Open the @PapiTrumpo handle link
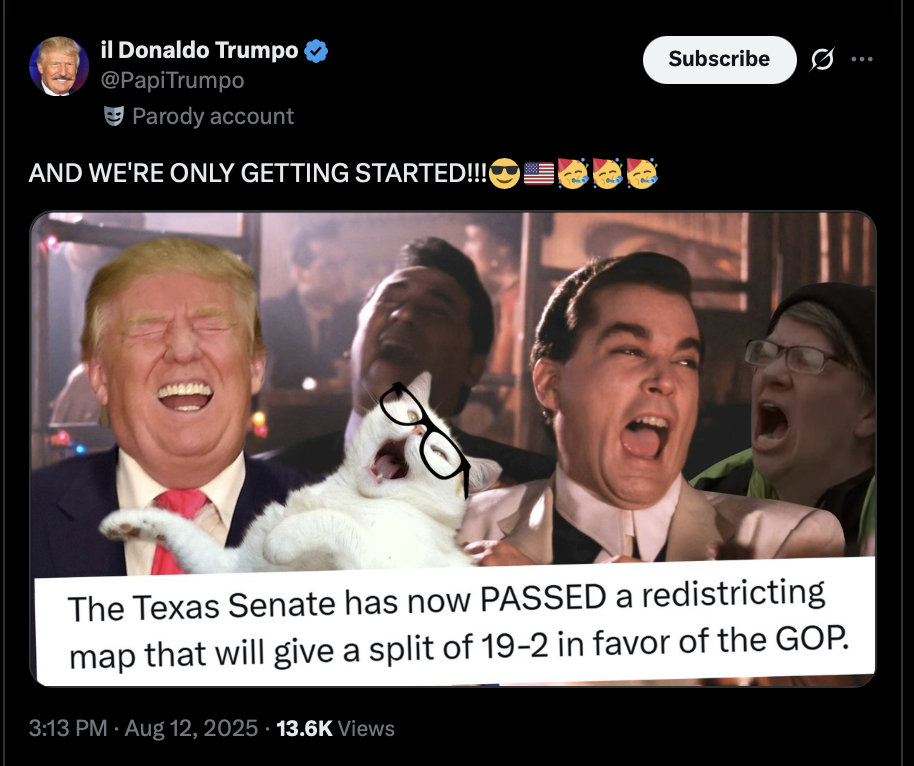 click(x=173, y=80)
